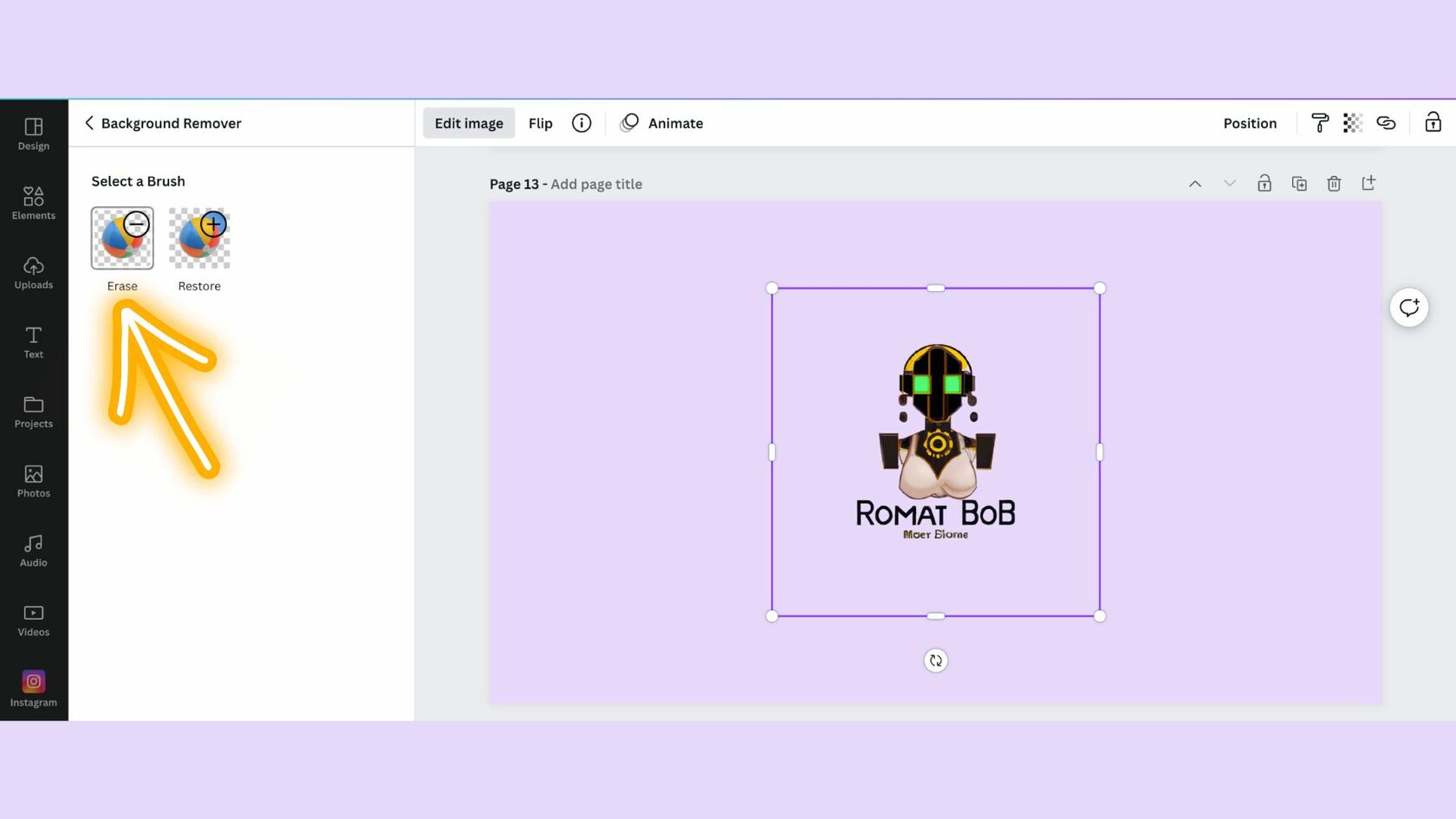Open the Instagram sidebar app
The height and width of the screenshot is (819, 1456).
click(34, 690)
